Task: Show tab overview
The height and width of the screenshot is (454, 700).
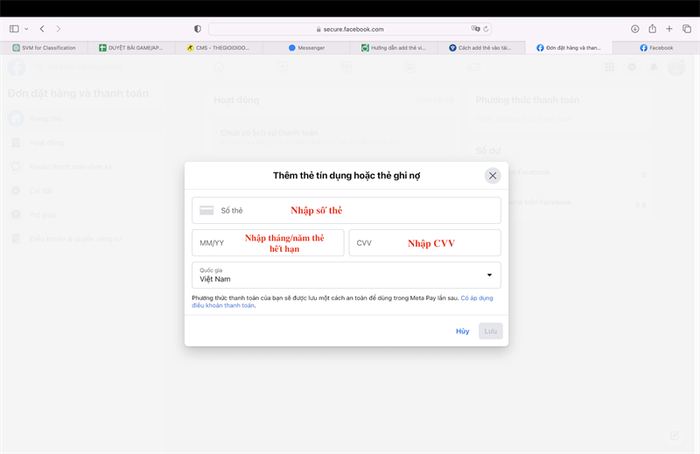Action: (687, 29)
